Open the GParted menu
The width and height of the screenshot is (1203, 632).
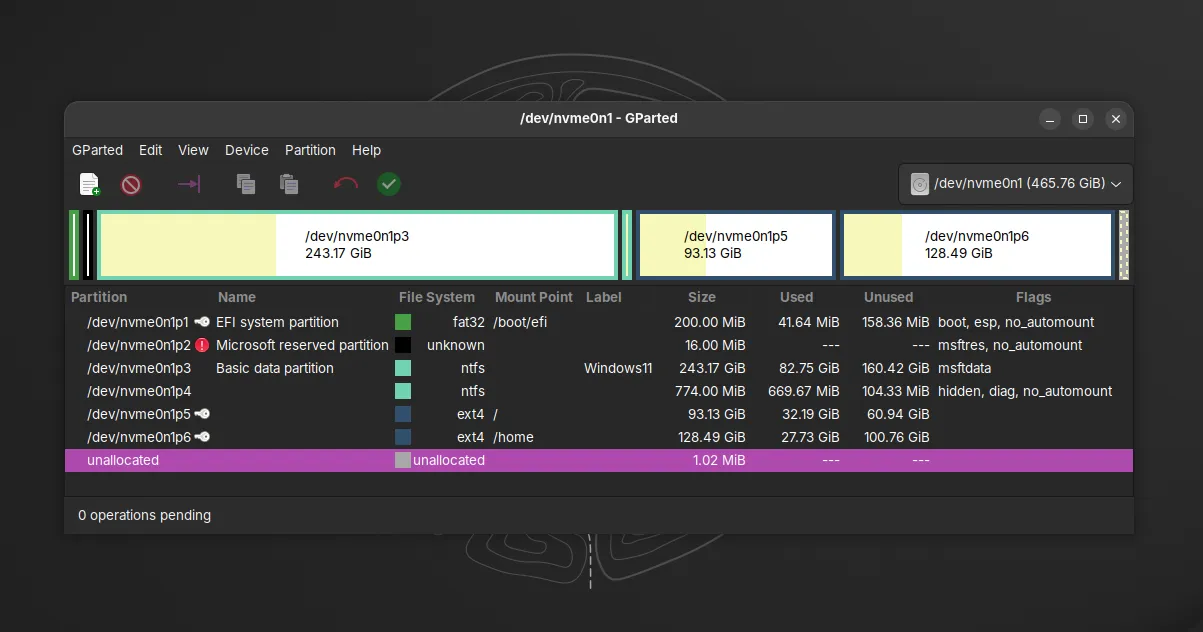(x=97, y=150)
